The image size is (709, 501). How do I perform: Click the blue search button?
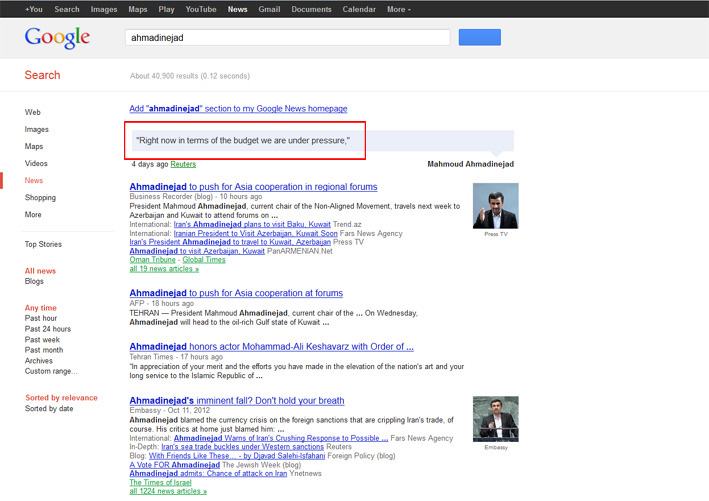480,37
